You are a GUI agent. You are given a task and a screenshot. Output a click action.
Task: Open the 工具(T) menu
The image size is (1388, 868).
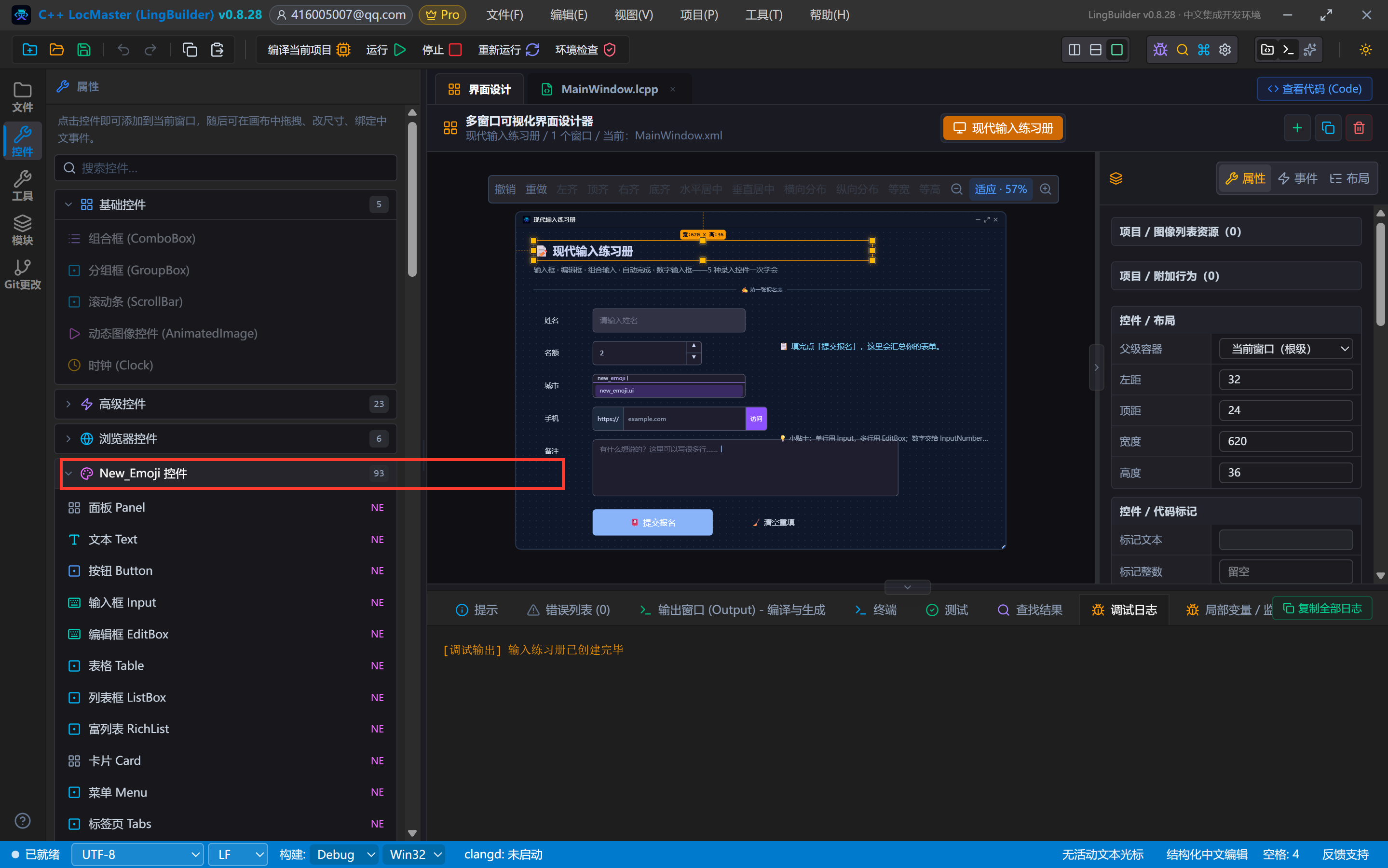pyautogui.click(x=763, y=15)
